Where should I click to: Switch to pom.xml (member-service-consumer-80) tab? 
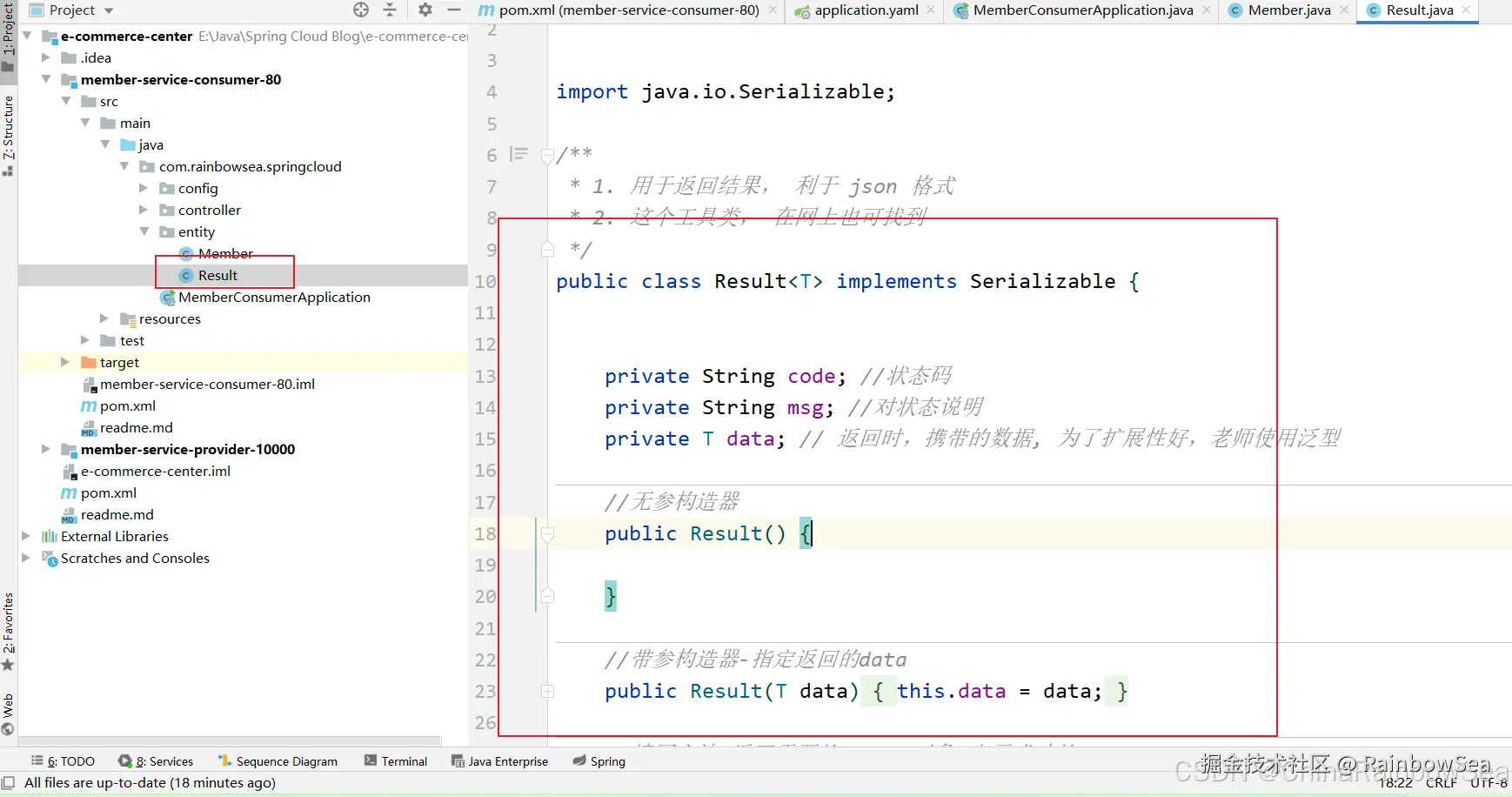tap(628, 10)
